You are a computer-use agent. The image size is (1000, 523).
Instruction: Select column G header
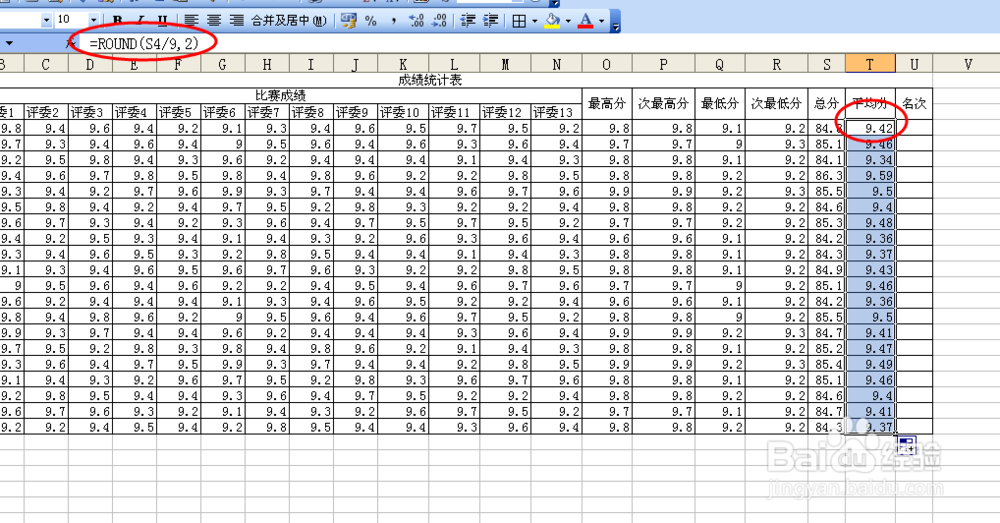tap(223, 64)
